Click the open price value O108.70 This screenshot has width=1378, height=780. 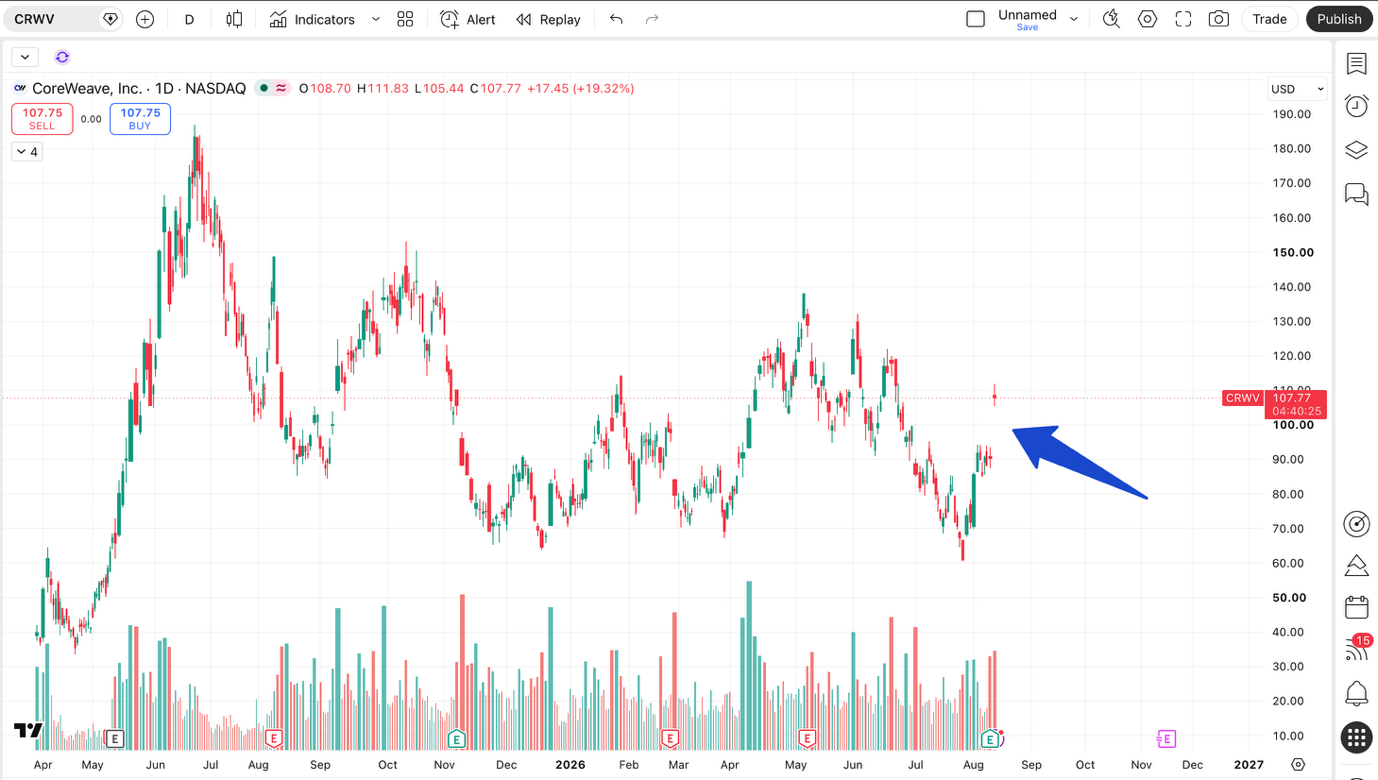tap(325, 88)
